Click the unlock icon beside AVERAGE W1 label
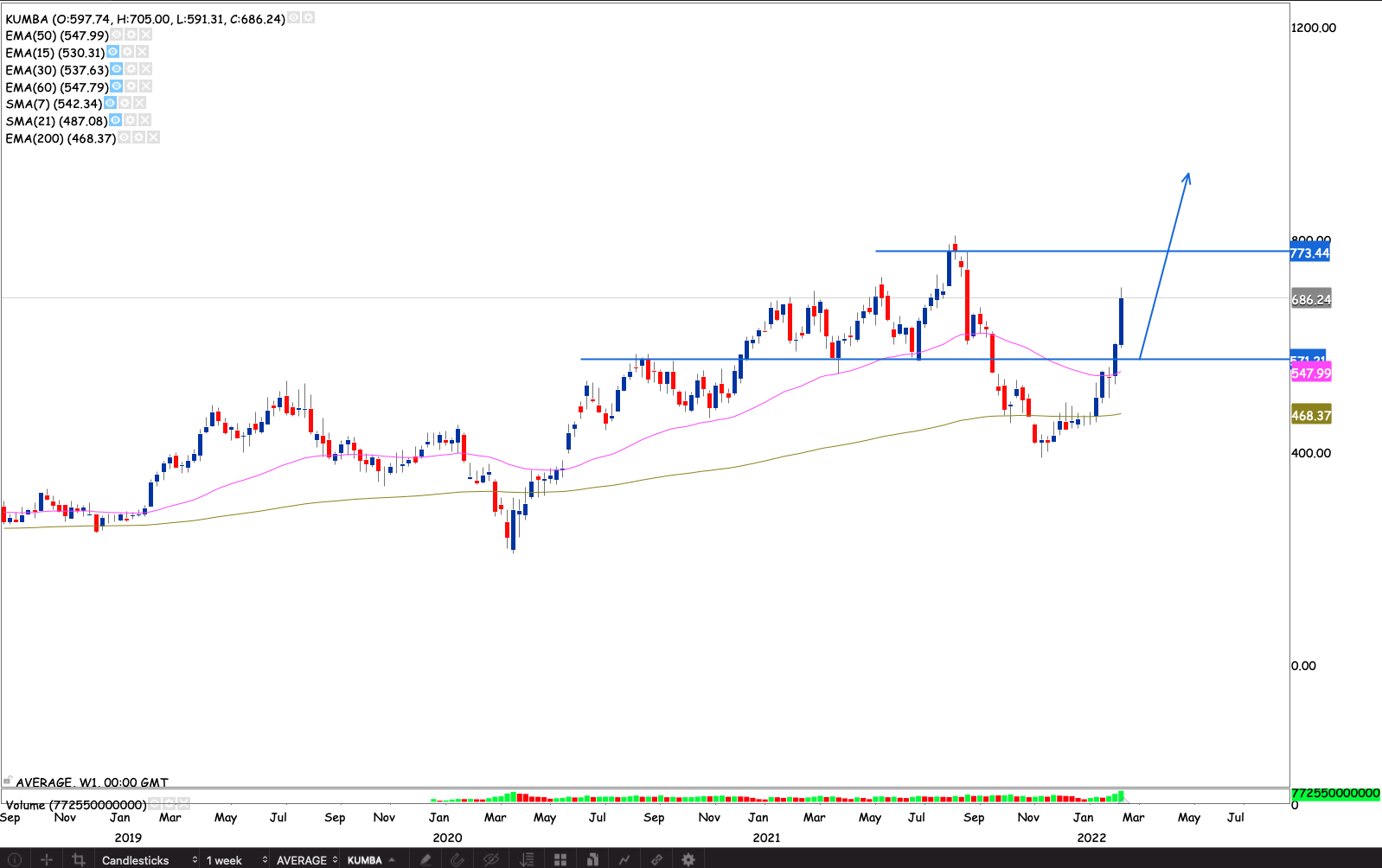This screenshot has height=868, width=1382. coord(8,781)
